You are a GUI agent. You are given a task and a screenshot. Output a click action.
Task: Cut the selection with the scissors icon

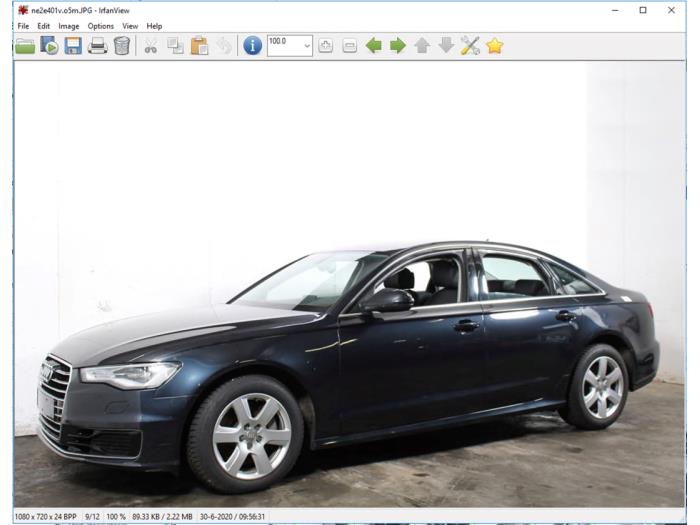(x=151, y=46)
